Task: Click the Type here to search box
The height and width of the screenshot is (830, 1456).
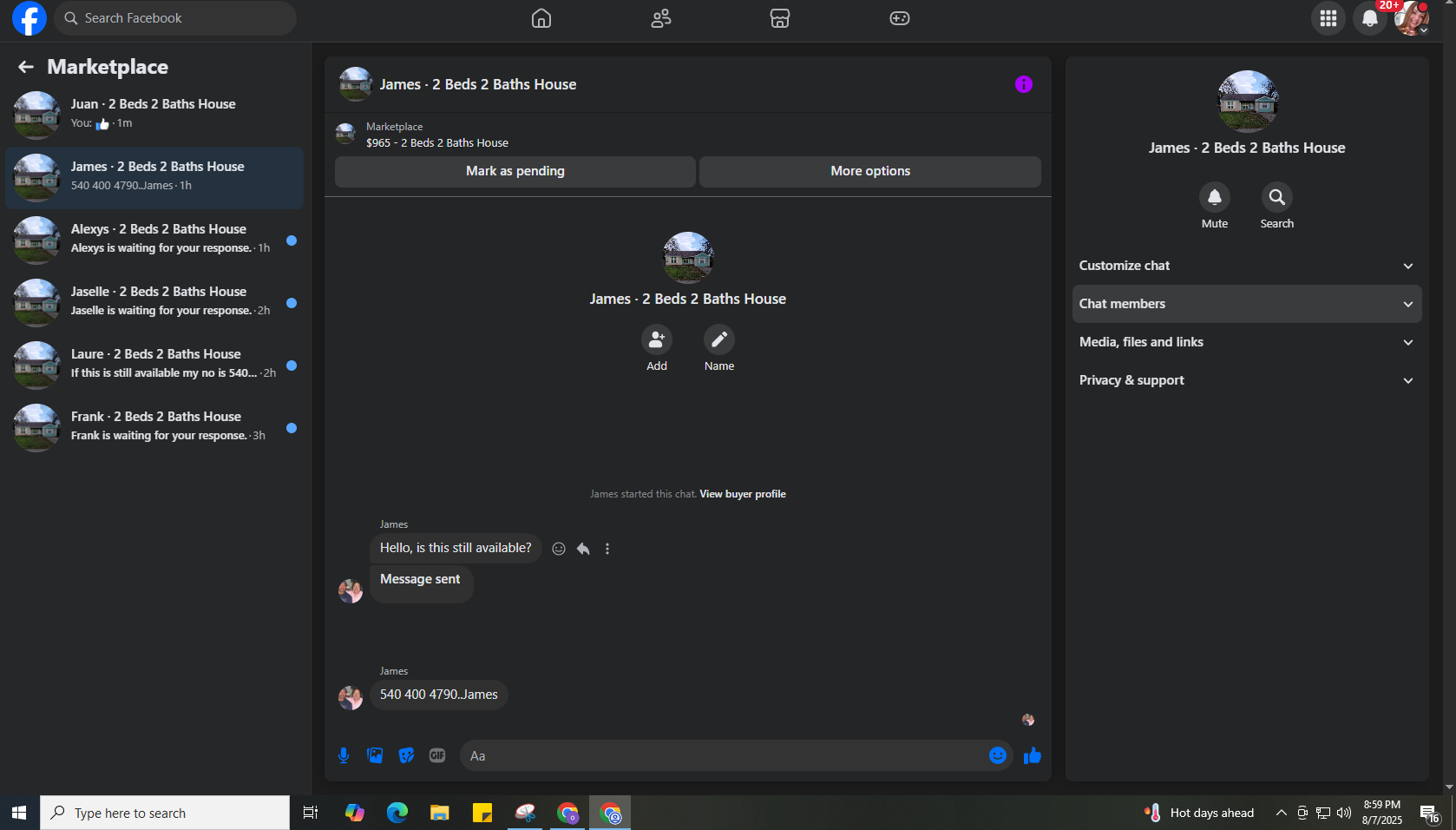Action: (165, 813)
